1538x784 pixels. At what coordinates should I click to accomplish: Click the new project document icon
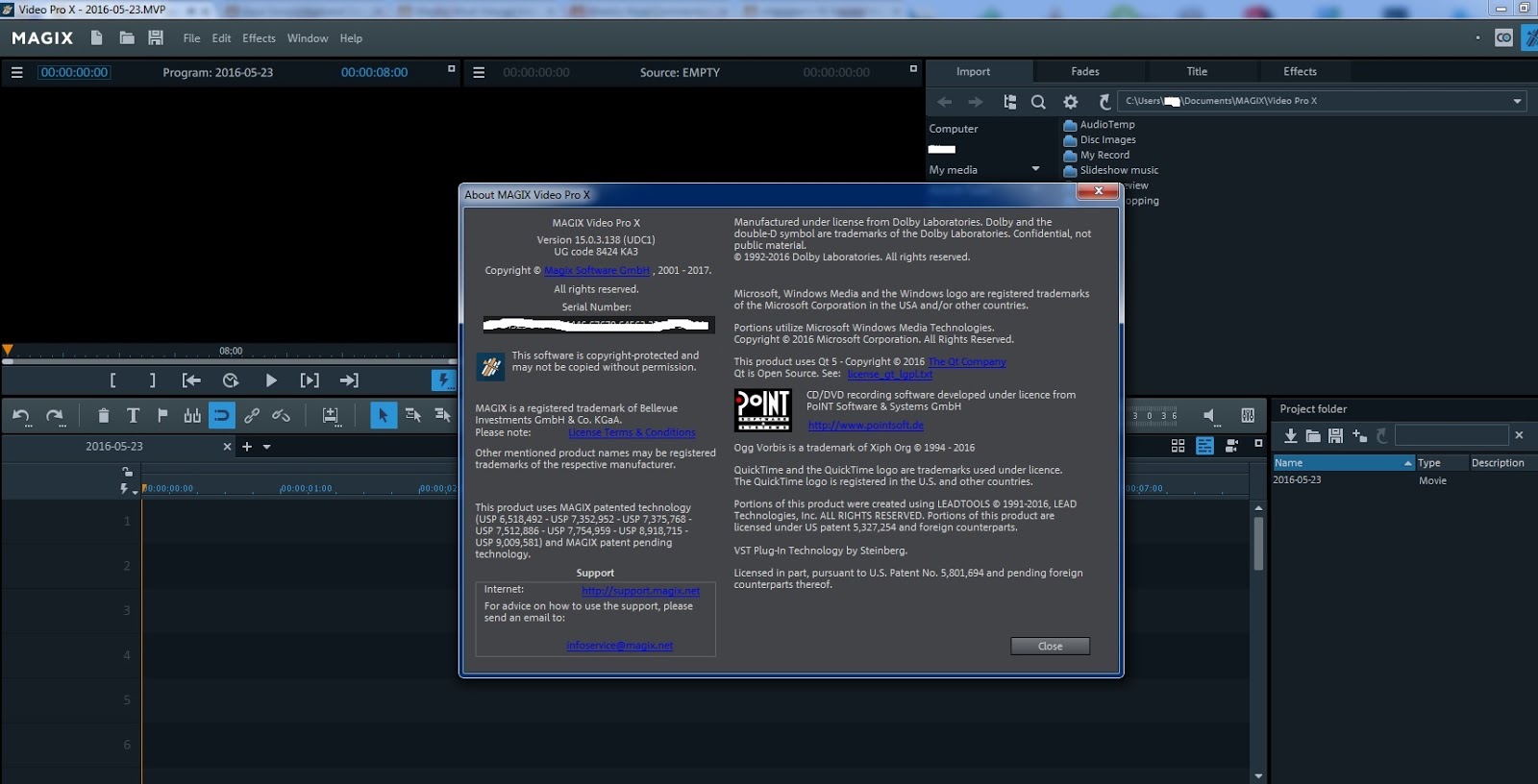click(x=96, y=37)
